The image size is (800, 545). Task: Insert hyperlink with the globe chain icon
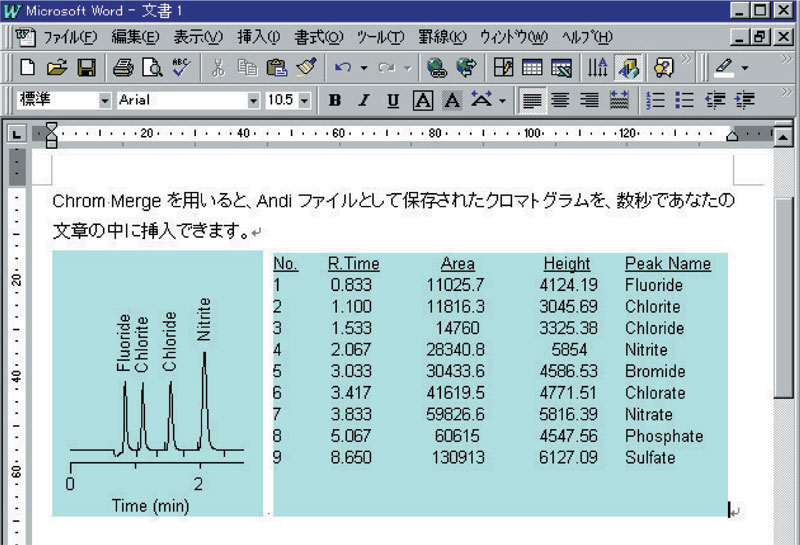437,67
